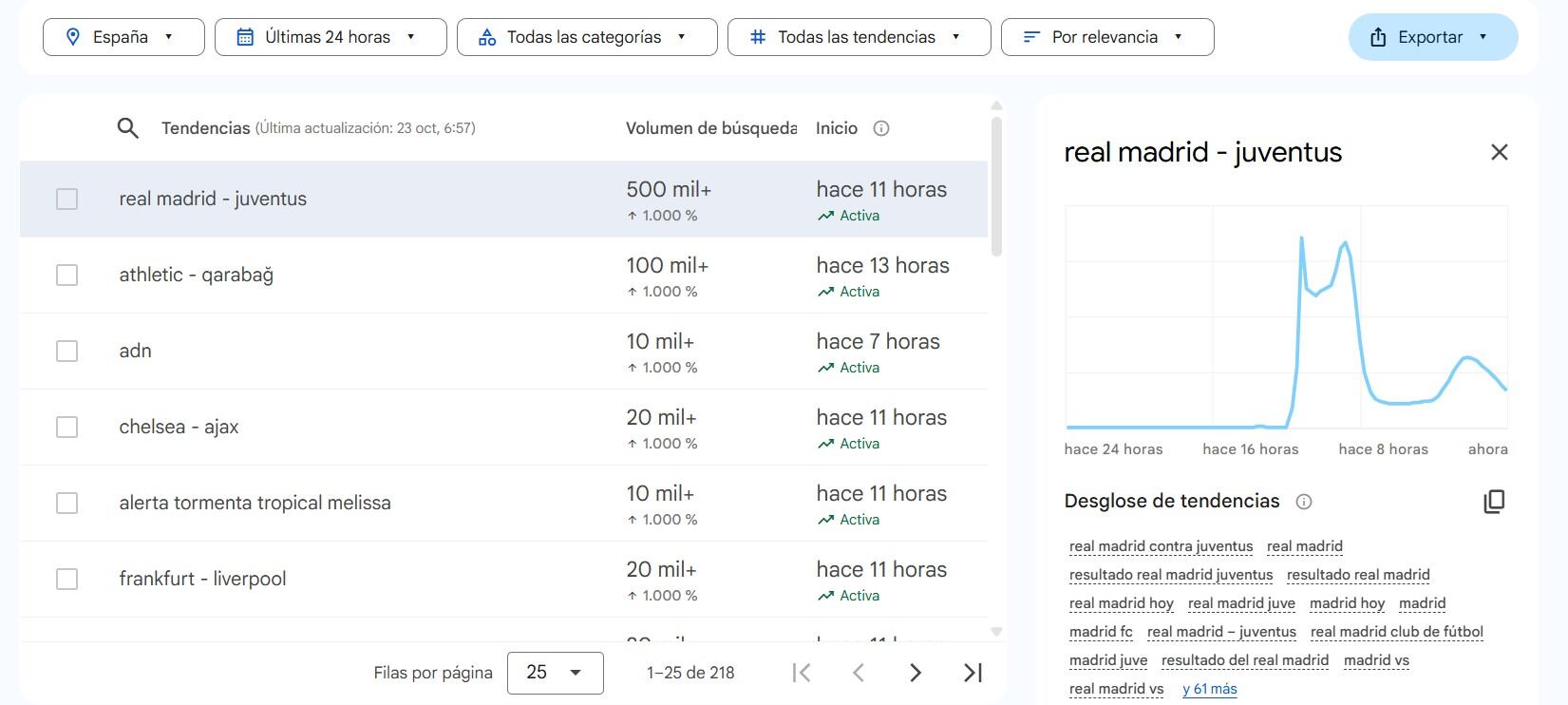Click the copy icon beside Desglose de tendencias

[x=1494, y=502]
